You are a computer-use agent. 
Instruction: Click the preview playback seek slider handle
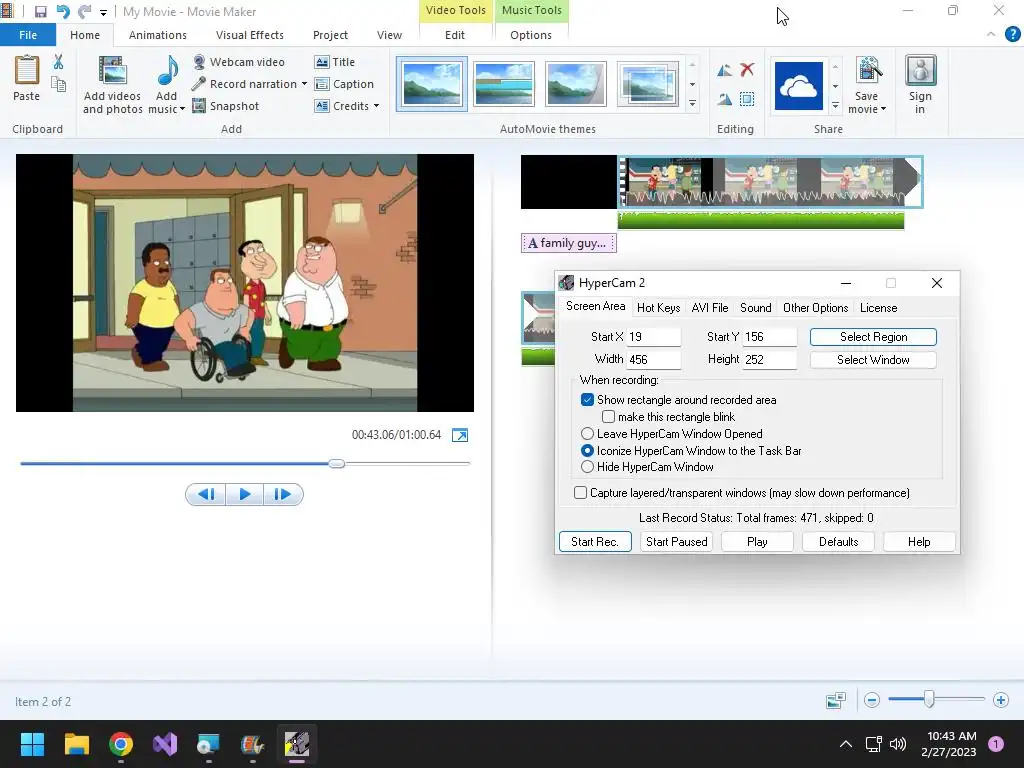point(336,463)
